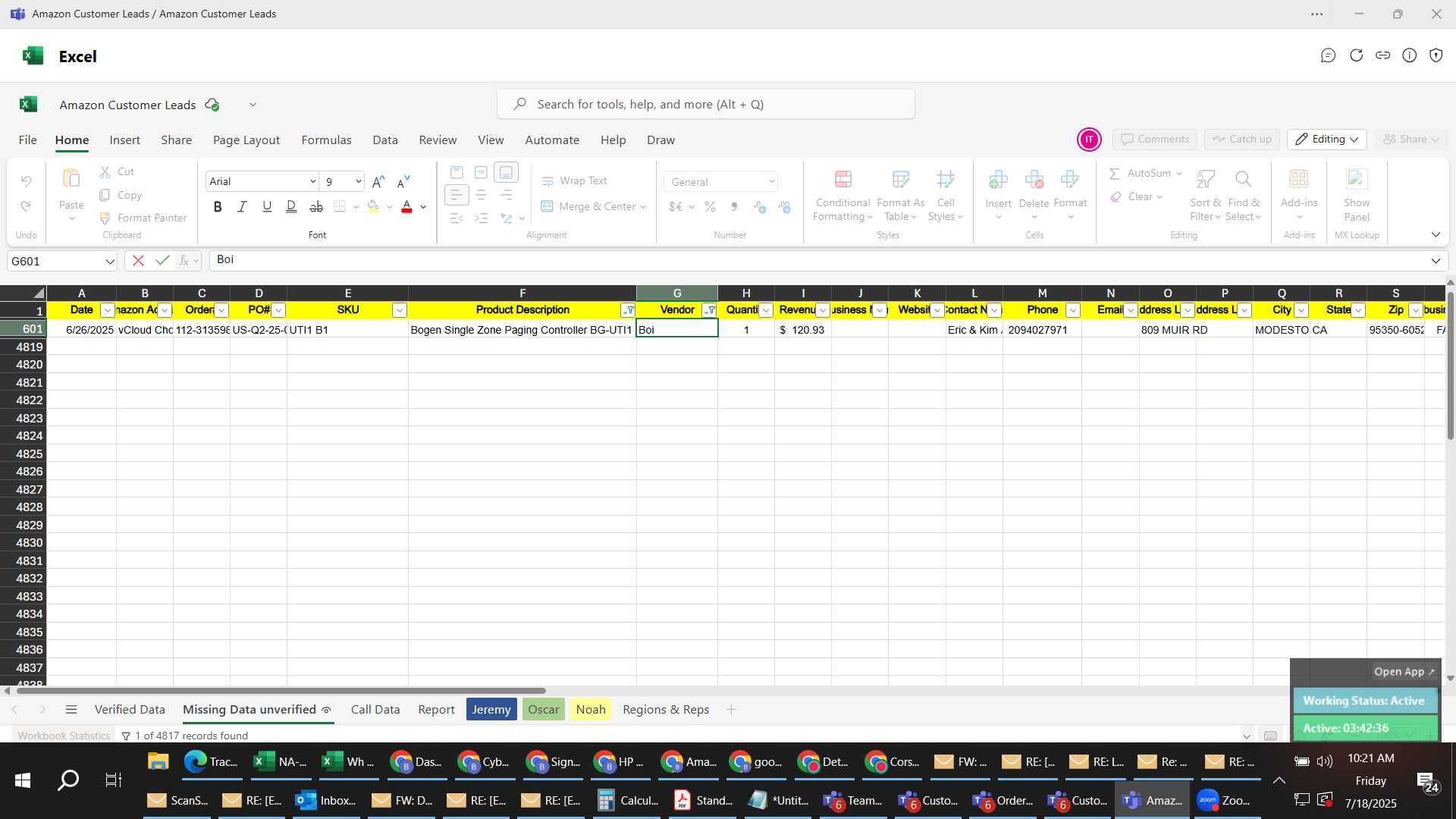1456x819 pixels.
Task: Toggle bold formatting
Action: point(218,206)
